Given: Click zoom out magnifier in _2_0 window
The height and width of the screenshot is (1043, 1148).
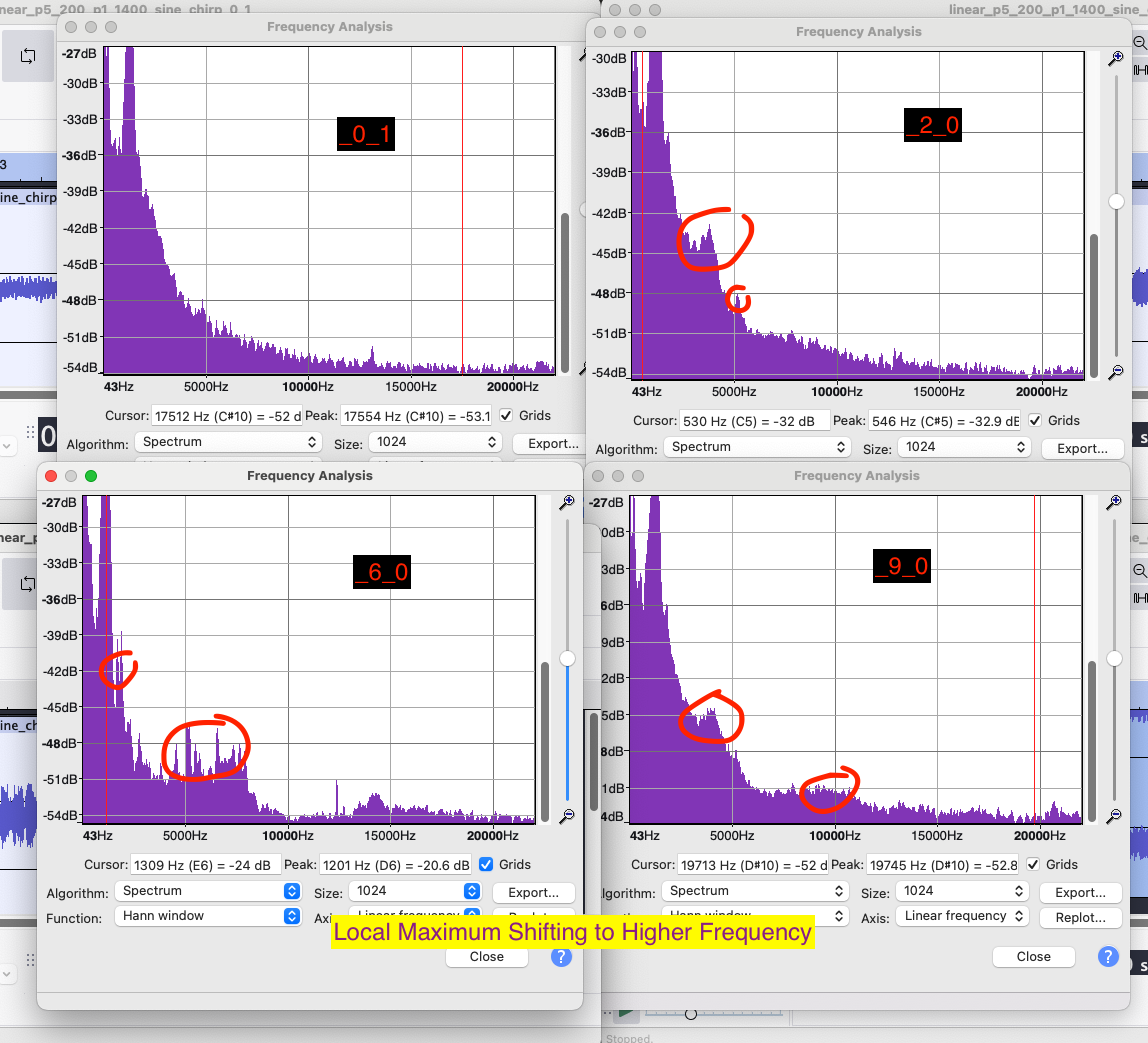Looking at the screenshot, I should point(1116,371).
